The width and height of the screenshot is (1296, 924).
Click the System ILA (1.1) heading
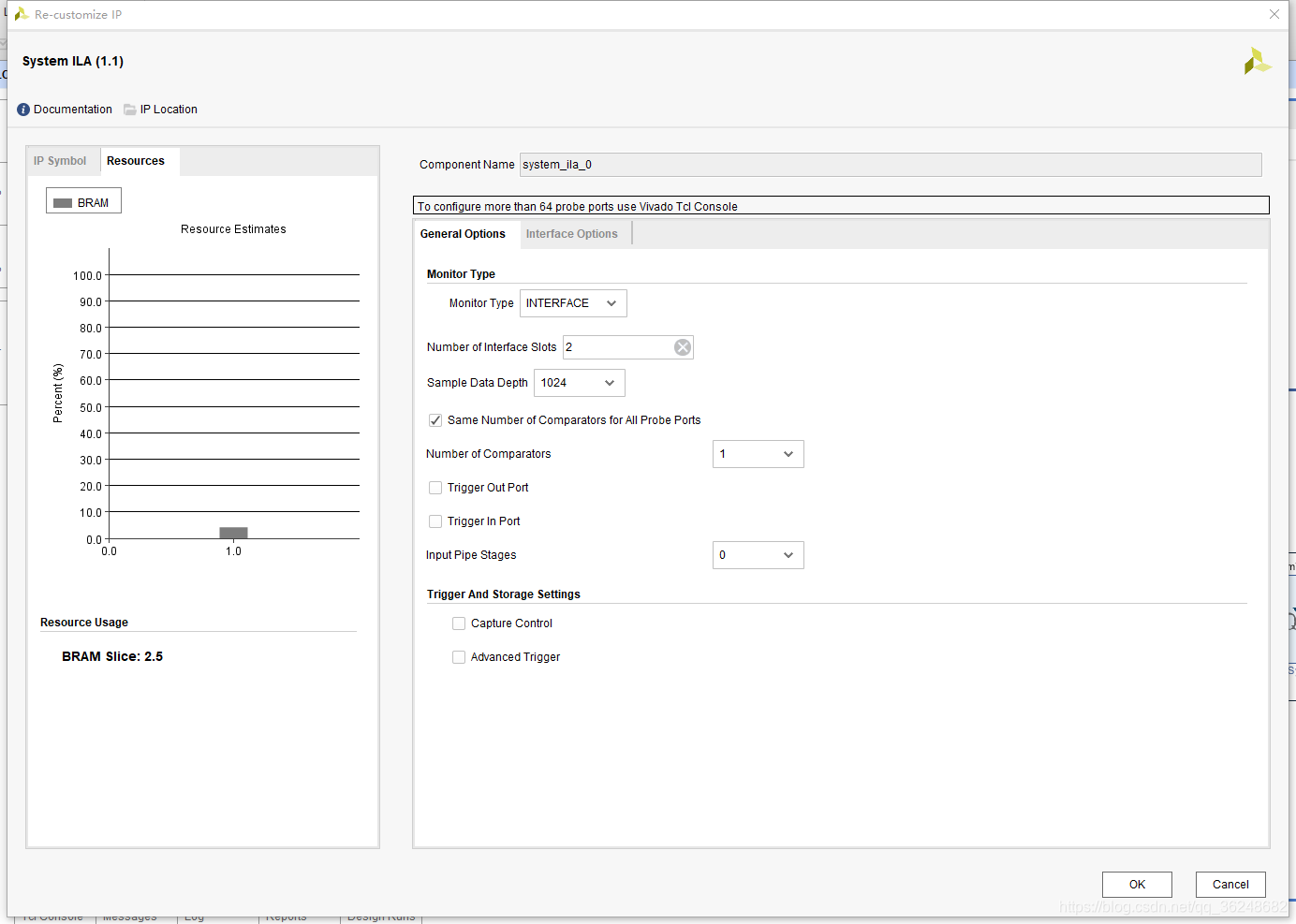tap(73, 62)
